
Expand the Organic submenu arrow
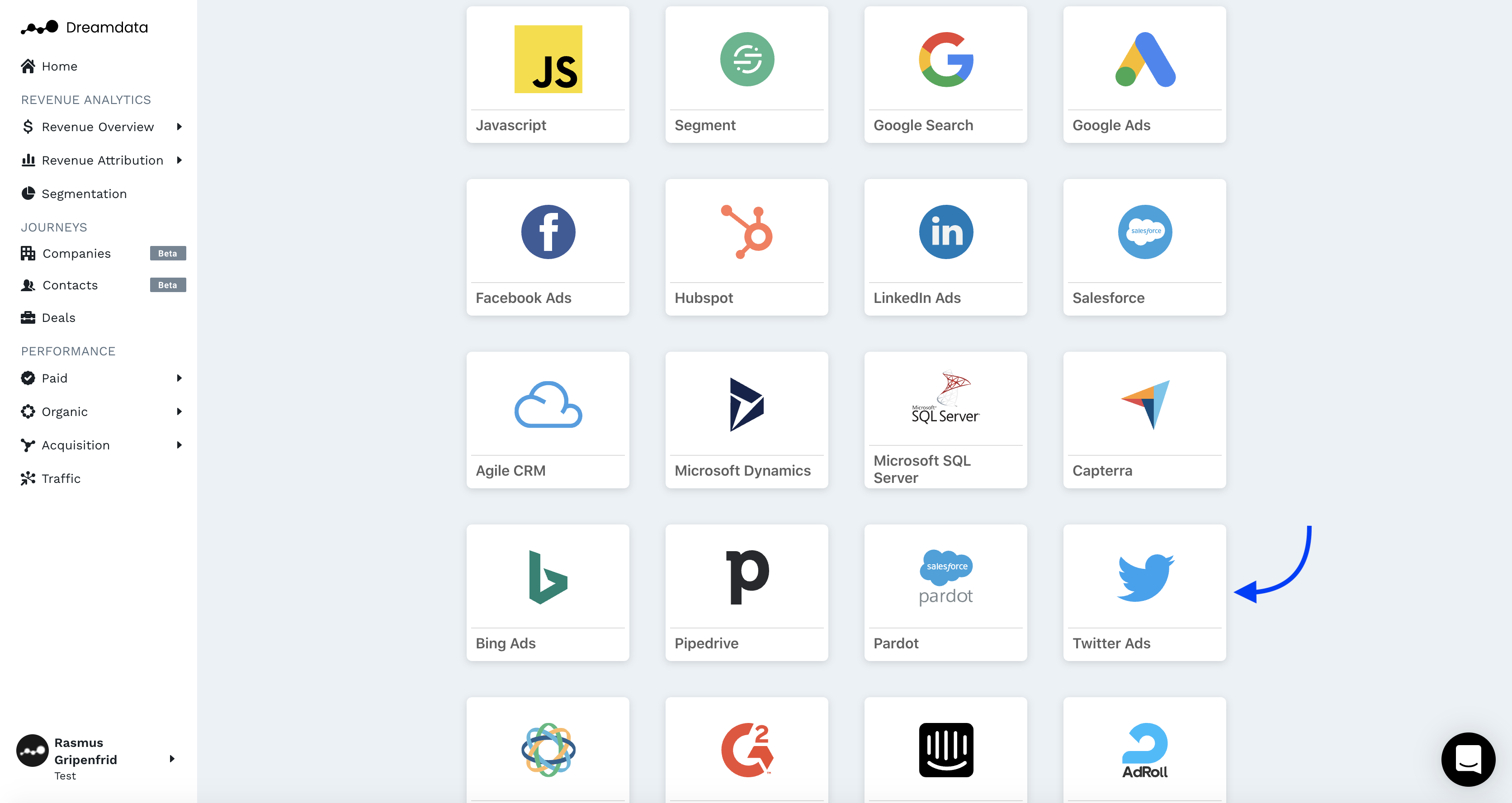(179, 411)
